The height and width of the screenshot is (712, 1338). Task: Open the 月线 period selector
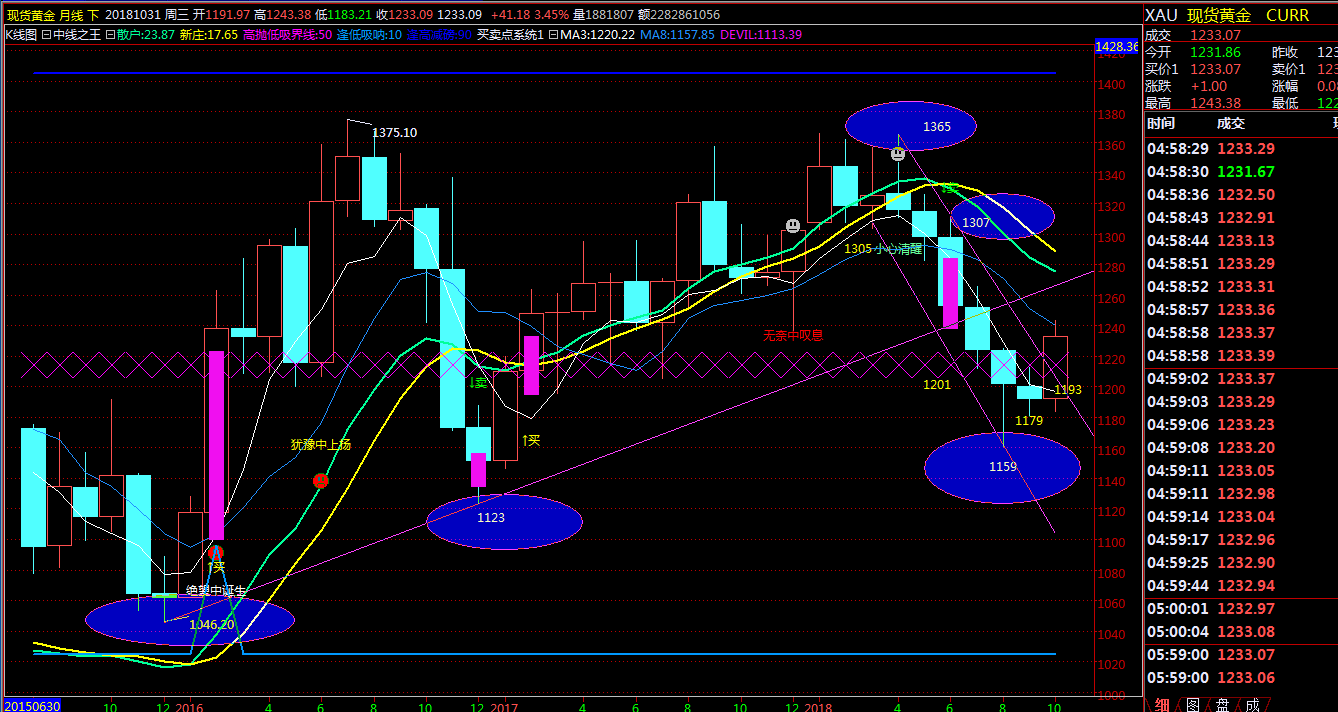70,15
